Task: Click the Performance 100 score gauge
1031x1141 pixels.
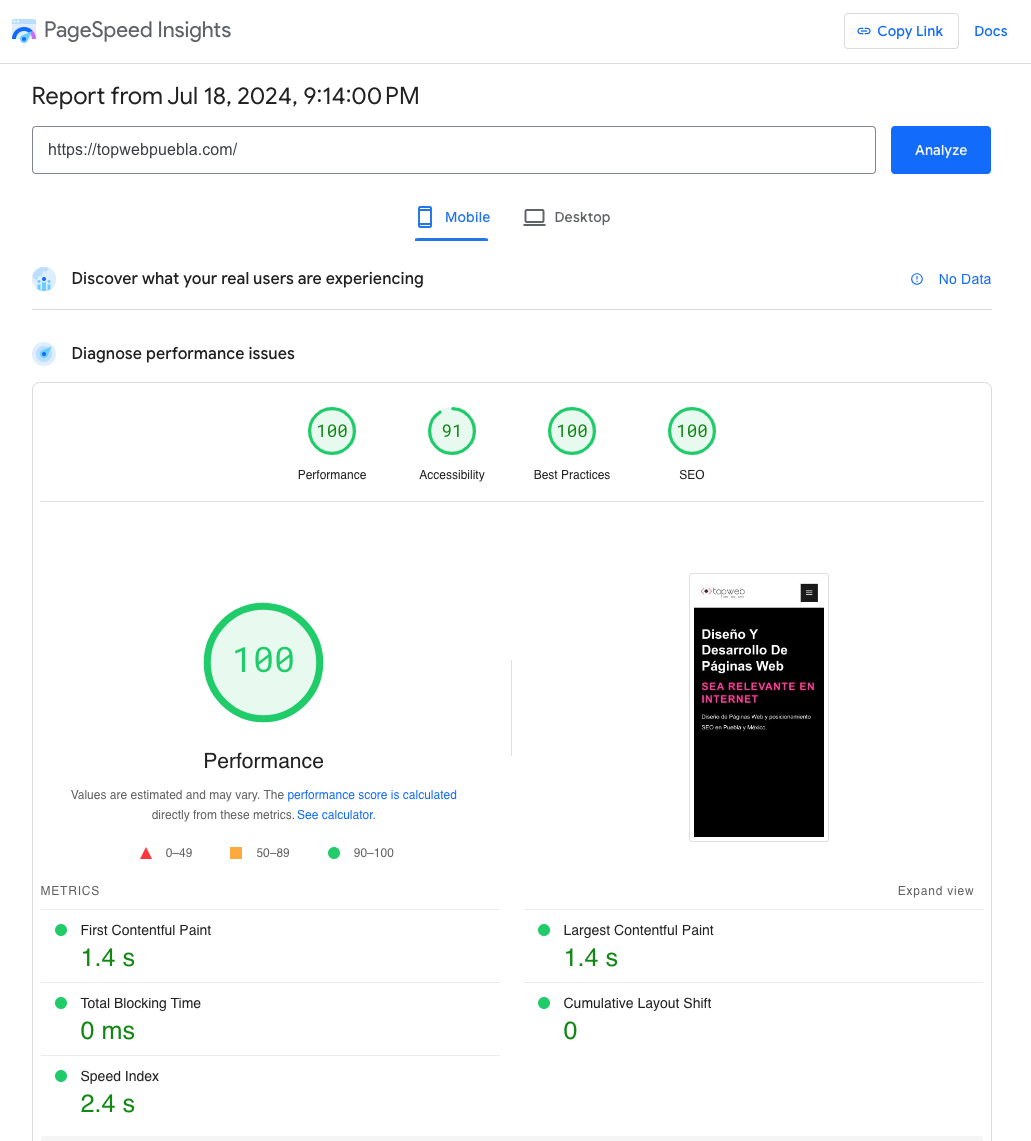Action: tap(332, 432)
